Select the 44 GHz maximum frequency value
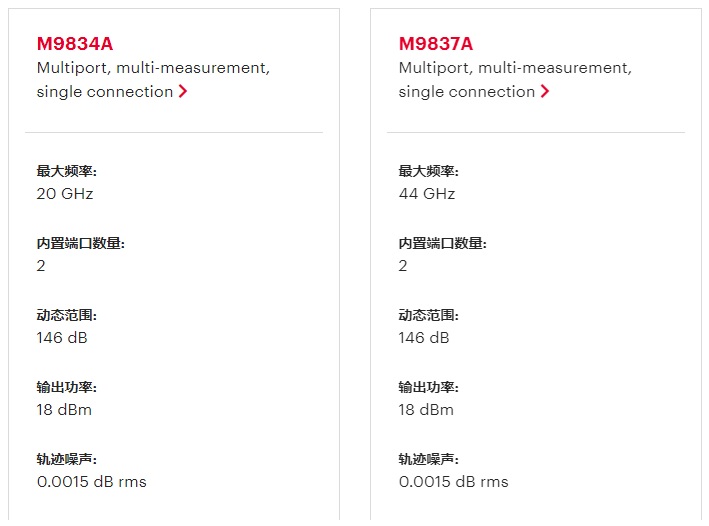Image resolution: width=709 pixels, height=526 pixels. click(427, 194)
